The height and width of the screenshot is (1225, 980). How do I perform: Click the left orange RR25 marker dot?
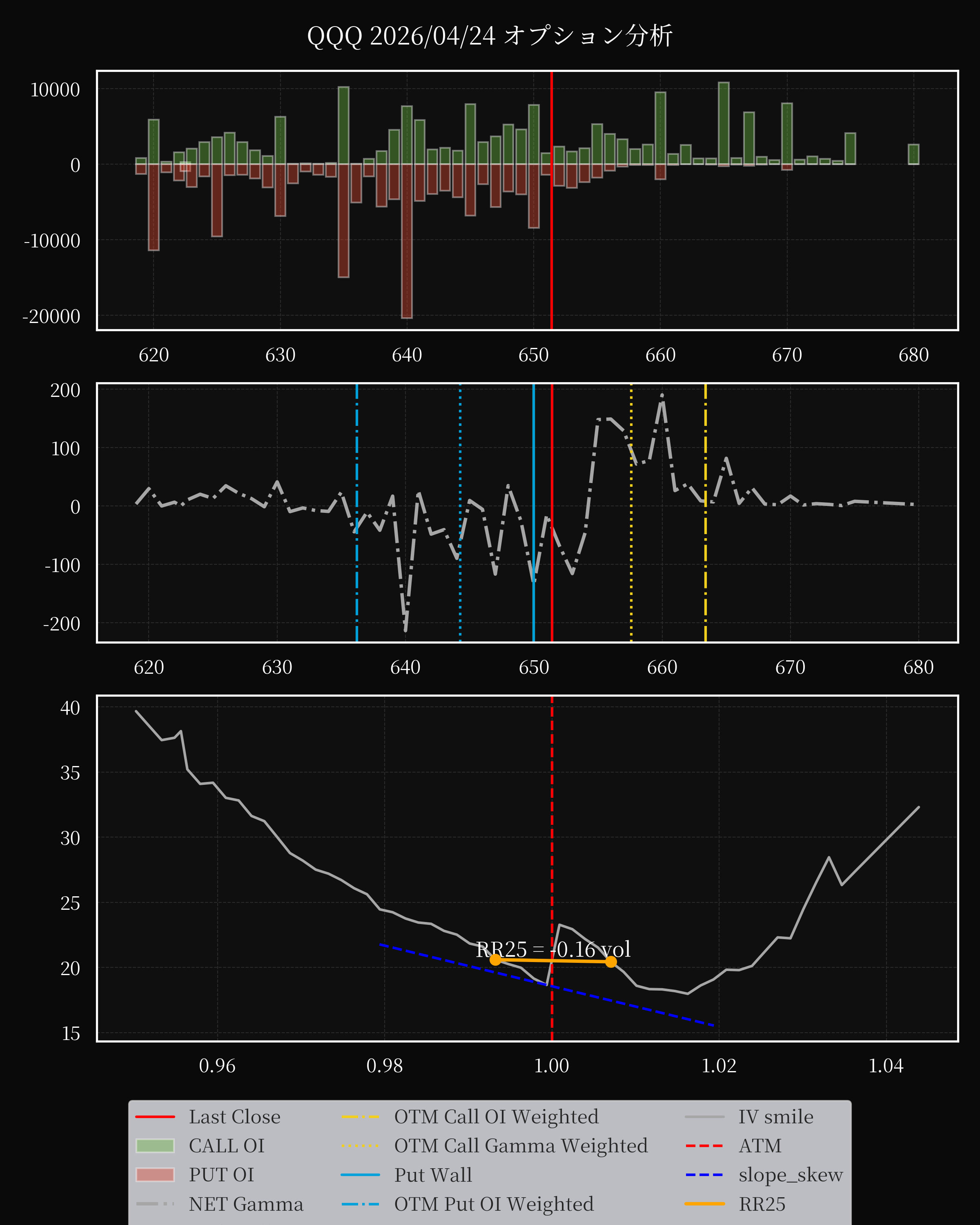495,960
